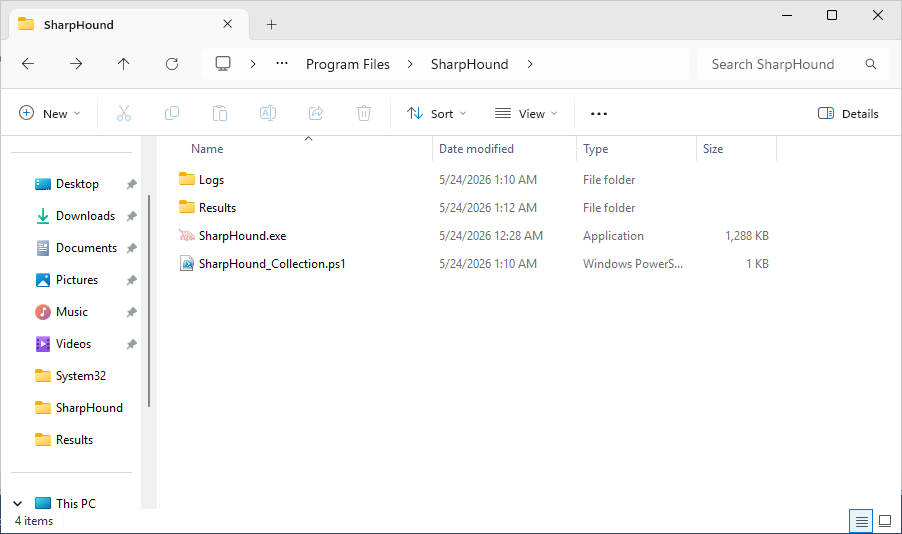The height and width of the screenshot is (534, 902).
Task: Unpin Desktop using its pin icon
Action: 132,184
